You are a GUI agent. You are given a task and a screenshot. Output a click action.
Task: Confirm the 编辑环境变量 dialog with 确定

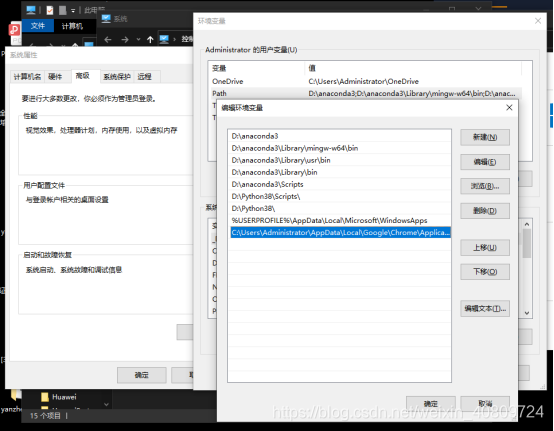click(430, 403)
